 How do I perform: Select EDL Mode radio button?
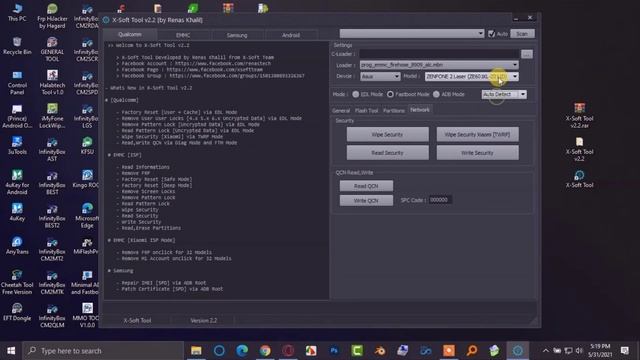coord(356,94)
